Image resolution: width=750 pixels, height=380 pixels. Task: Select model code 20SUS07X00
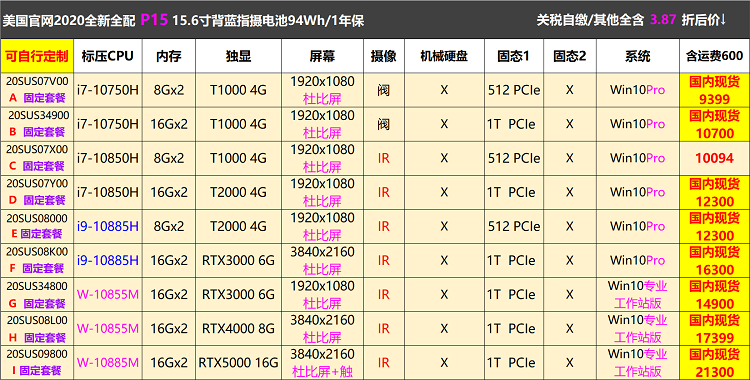coord(37,149)
